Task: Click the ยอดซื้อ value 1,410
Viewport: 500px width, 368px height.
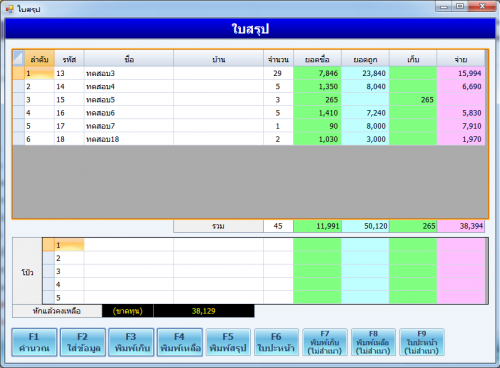Action: [317, 113]
